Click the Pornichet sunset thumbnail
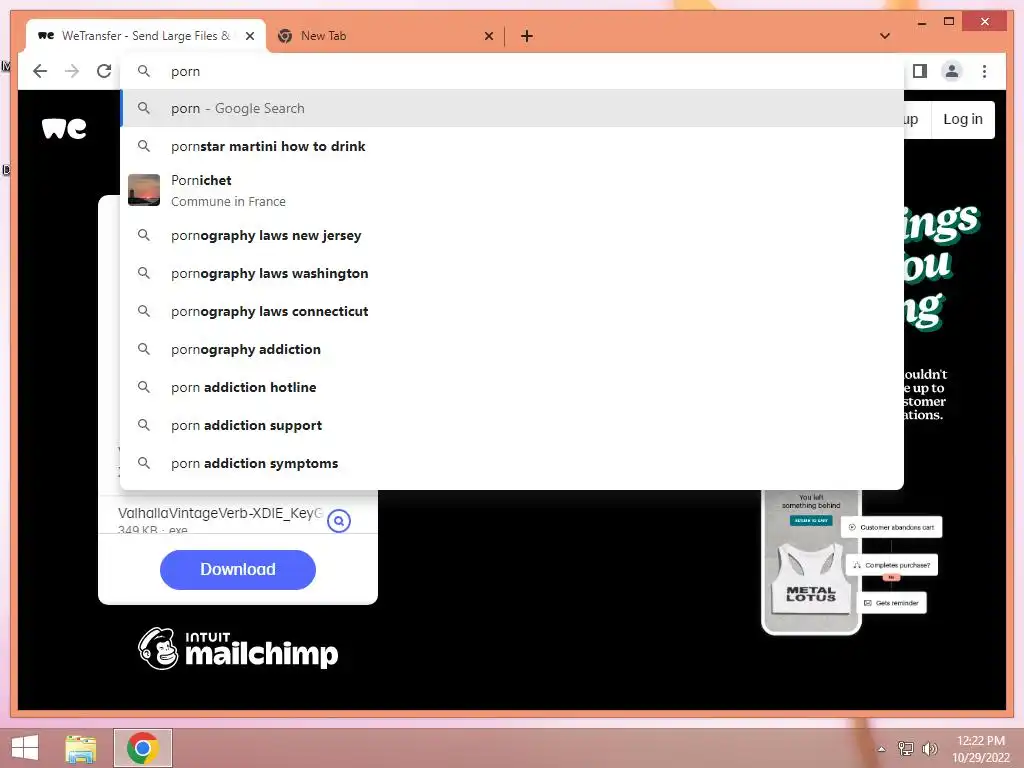The height and width of the screenshot is (768, 1024). [x=144, y=190]
